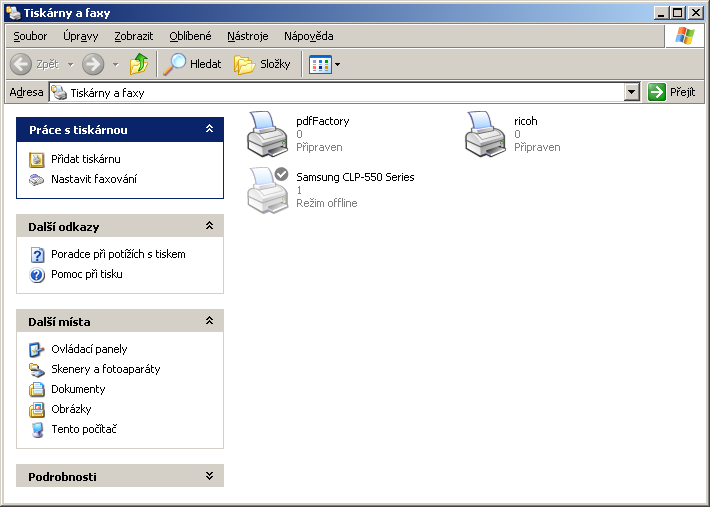
Task: Click the Back arrow (Zpět) button
Action: click(x=35, y=64)
